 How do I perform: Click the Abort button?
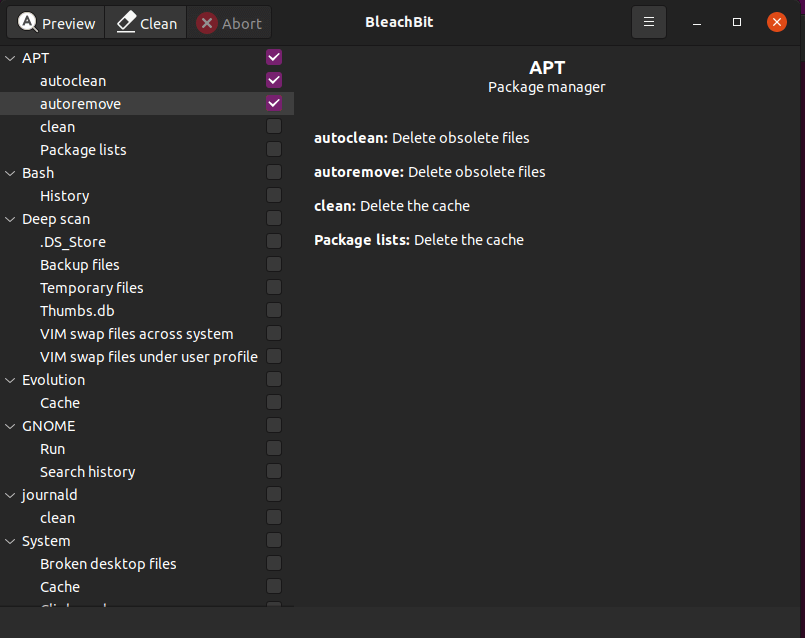[229, 22]
